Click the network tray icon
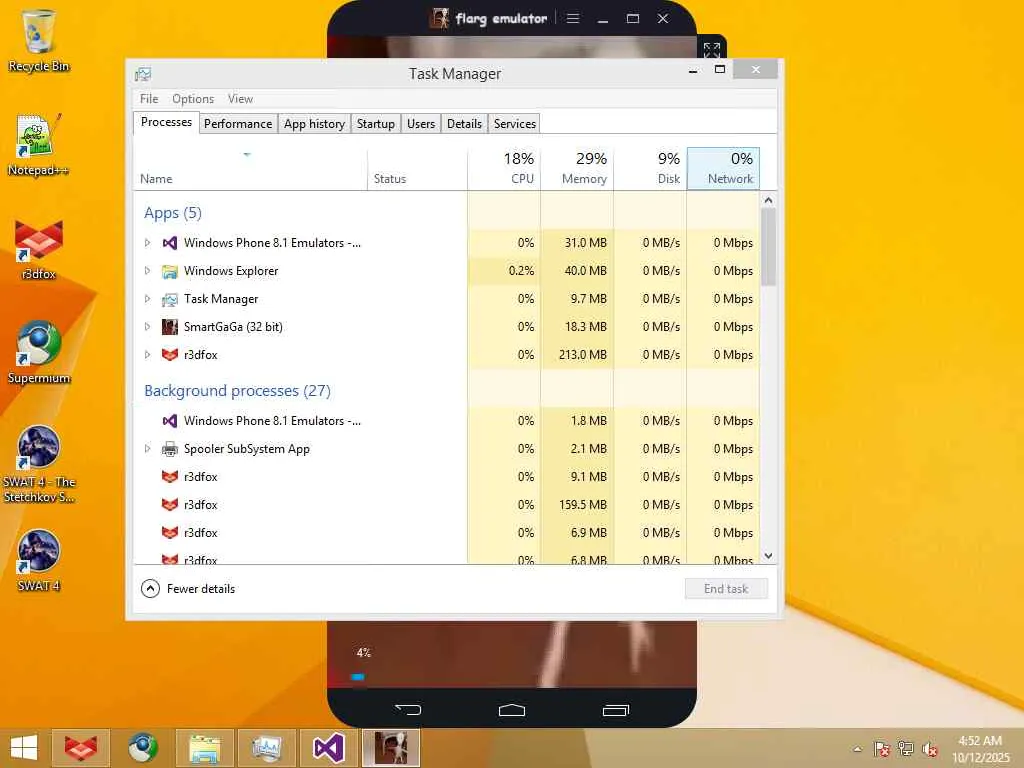 [x=905, y=748]
